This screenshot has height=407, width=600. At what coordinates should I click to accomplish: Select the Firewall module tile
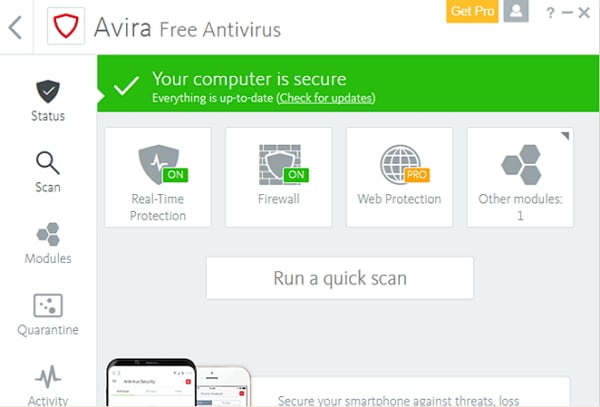(279, 177)
